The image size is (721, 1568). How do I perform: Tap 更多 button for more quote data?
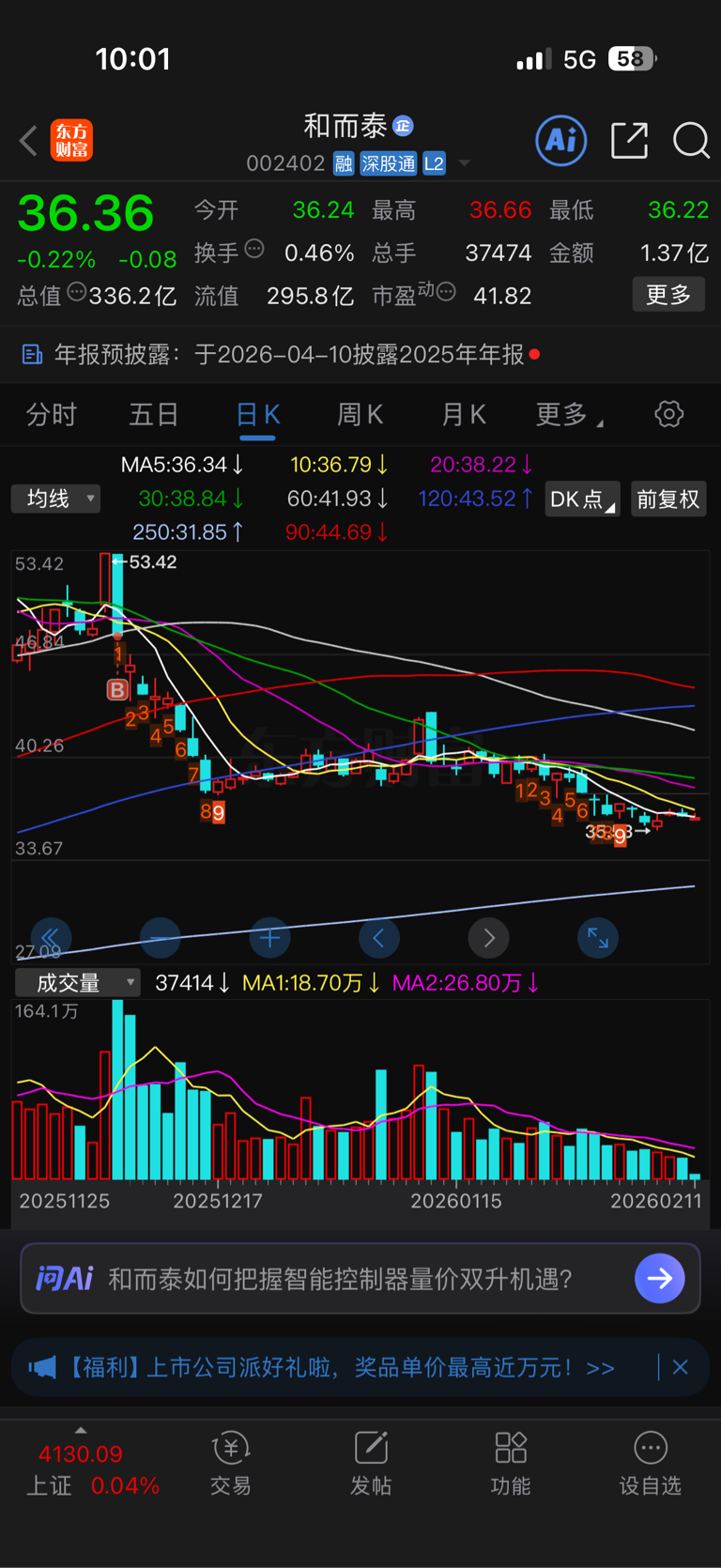click(668, 295)
